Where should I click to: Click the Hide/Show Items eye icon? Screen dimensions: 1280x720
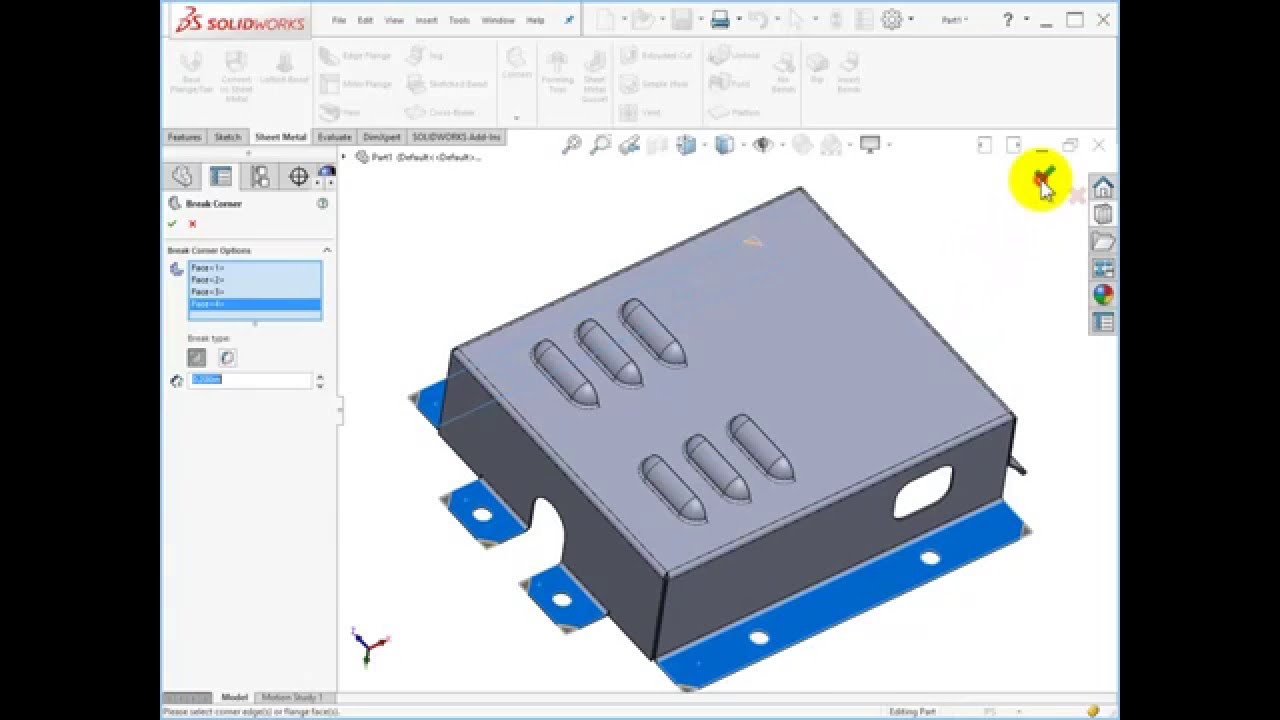pos(763,145)
